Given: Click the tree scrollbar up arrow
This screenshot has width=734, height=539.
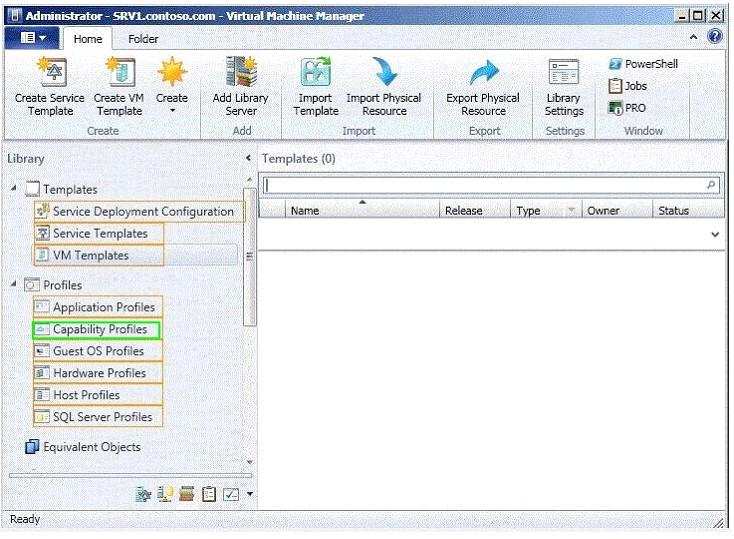Looking at the screenshot, I should 250,180.
